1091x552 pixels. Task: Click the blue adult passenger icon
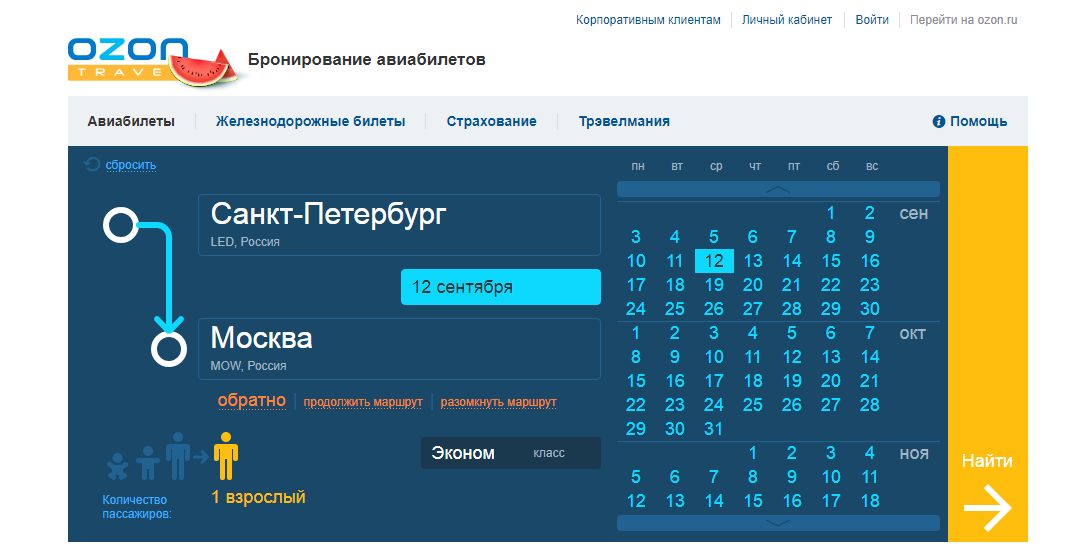click(178, 456)
